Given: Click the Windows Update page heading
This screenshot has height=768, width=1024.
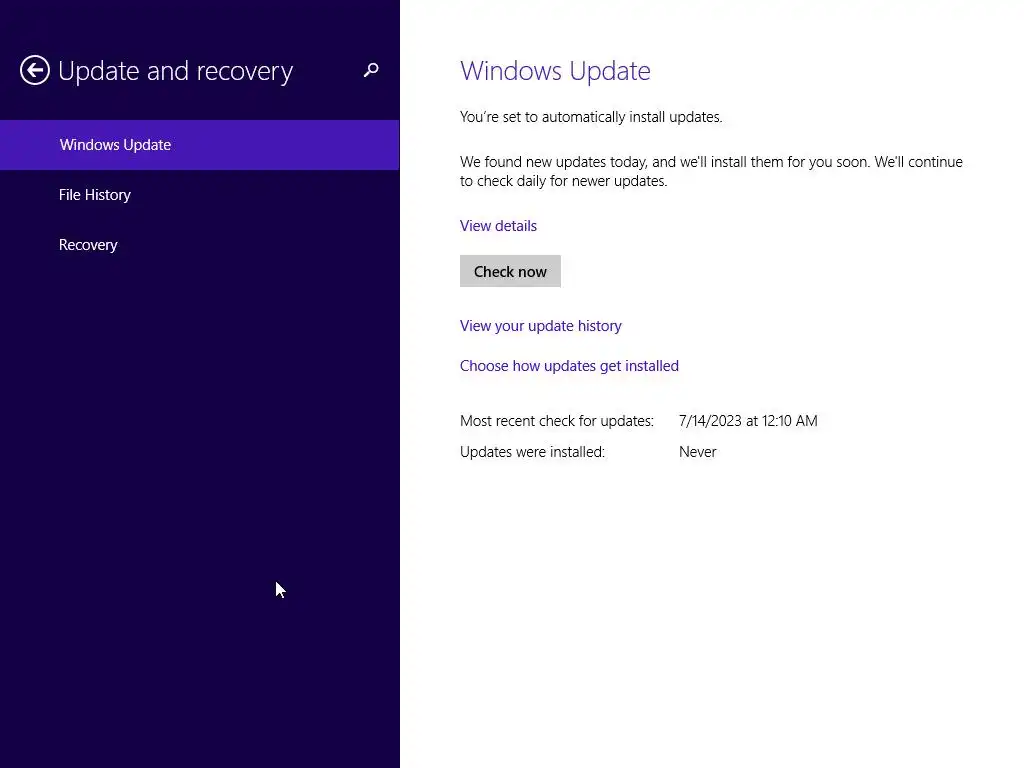Looking at the screenshot, I should click(555, 71).
